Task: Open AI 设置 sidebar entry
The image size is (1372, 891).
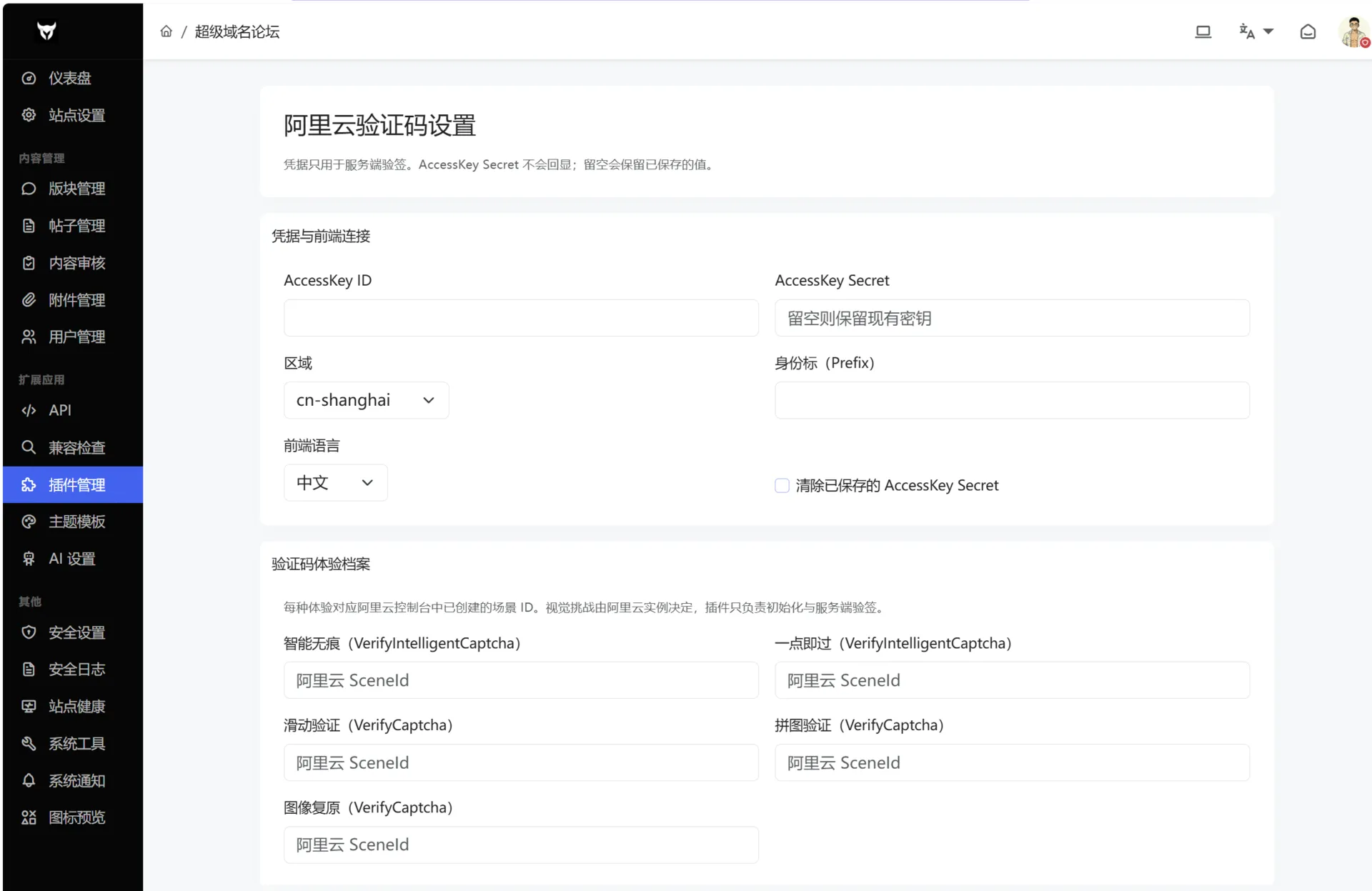Action: [73, 559]
